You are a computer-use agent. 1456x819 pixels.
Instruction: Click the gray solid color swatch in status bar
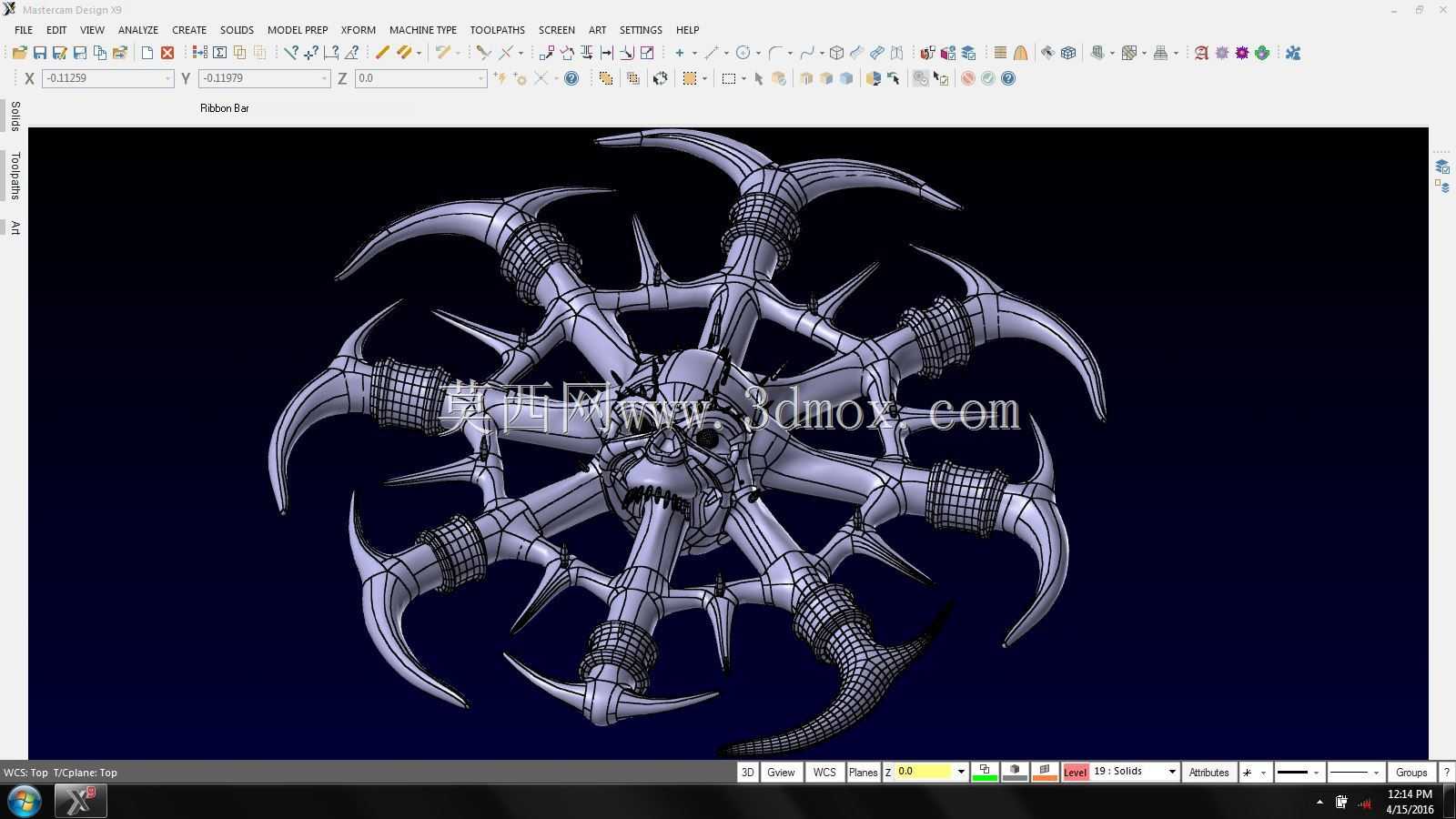[x=1015, y=772]
